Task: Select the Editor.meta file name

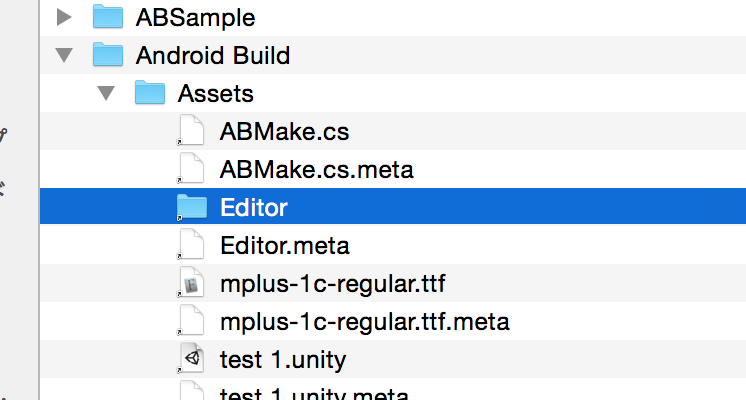Action: [x=284, y=245]
